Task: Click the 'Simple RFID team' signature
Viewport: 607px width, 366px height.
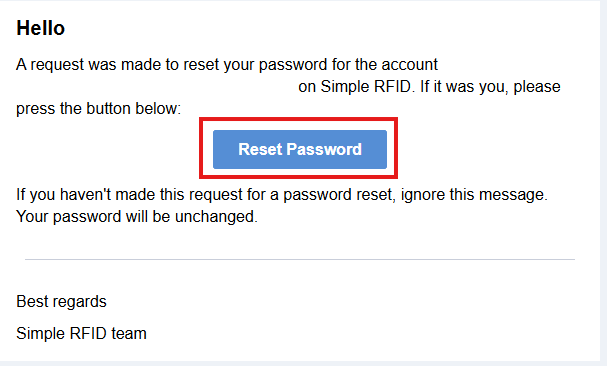Action: (x=81, y=333)
